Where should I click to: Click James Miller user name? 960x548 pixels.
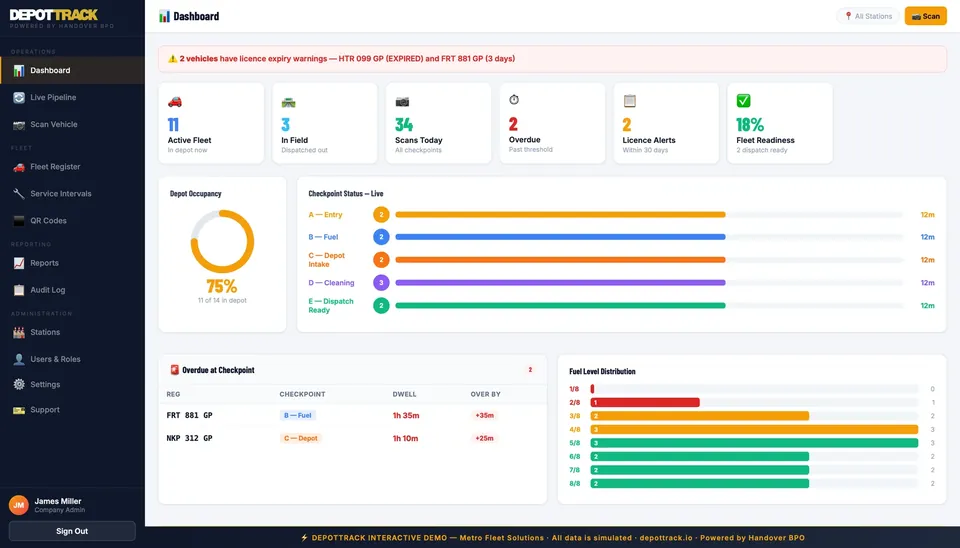(58, 501)
